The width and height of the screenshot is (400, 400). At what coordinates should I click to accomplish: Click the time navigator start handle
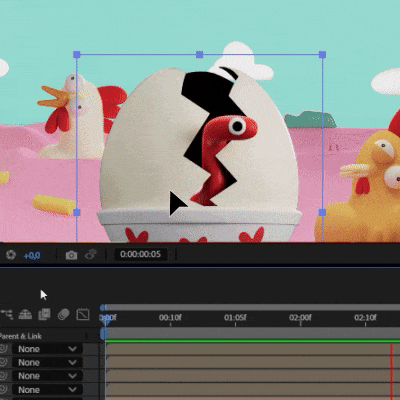click(104, 307)
